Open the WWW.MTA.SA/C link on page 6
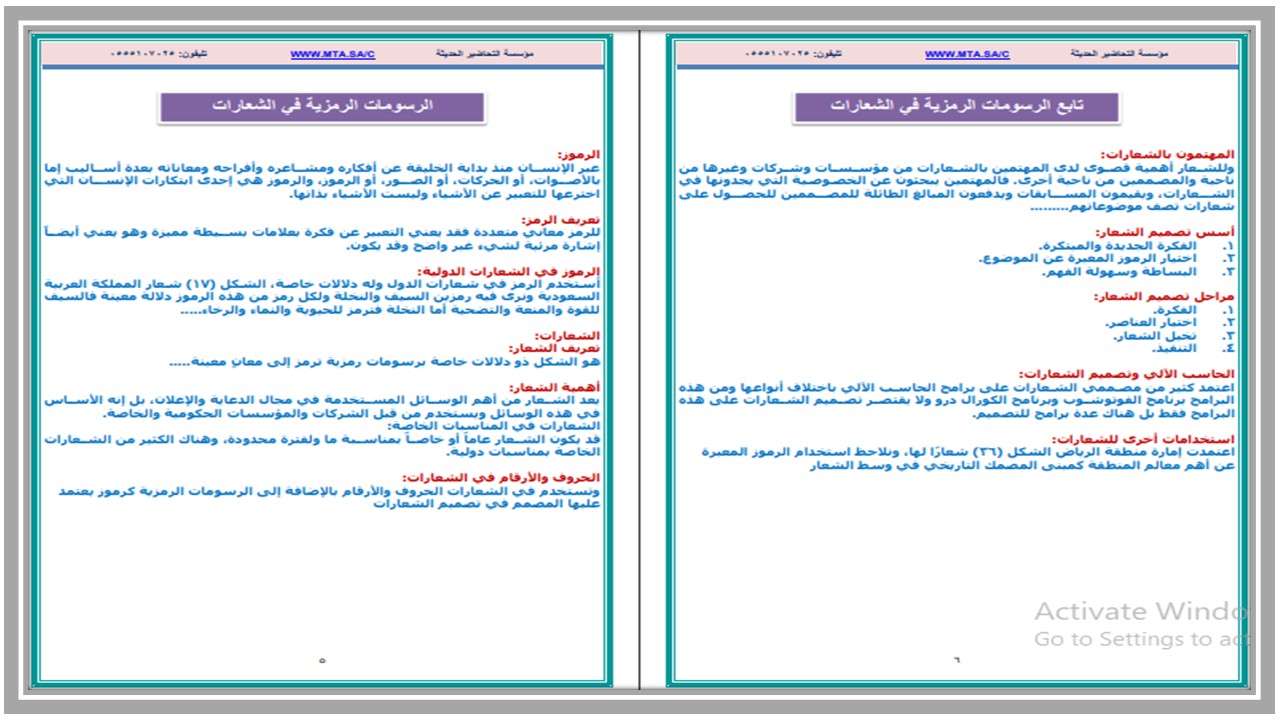This screenshot has width=1280, height=720. tap(967, 54)
